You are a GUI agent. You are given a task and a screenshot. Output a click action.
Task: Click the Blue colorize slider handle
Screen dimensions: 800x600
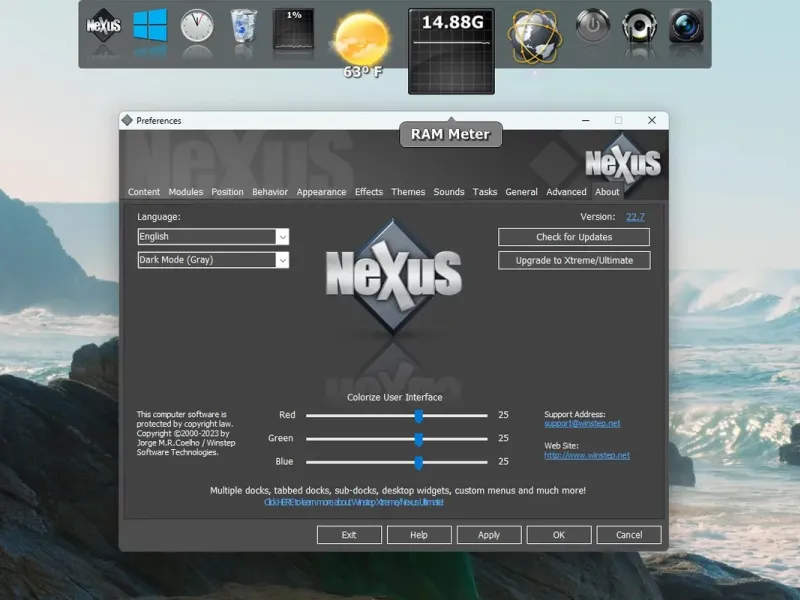(x=418, y=463)
